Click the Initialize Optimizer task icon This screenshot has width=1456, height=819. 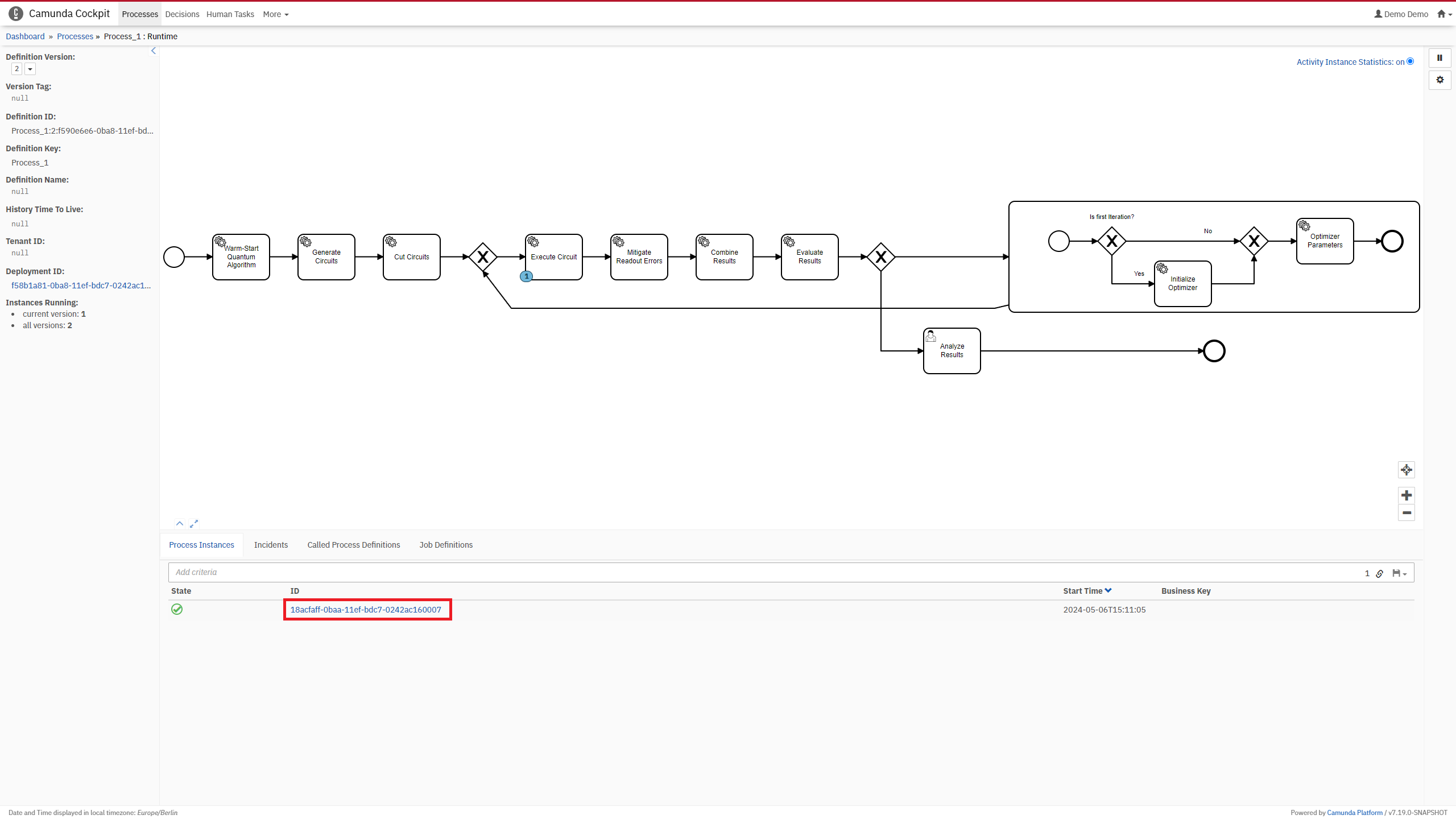click(x=1162, y=268)
